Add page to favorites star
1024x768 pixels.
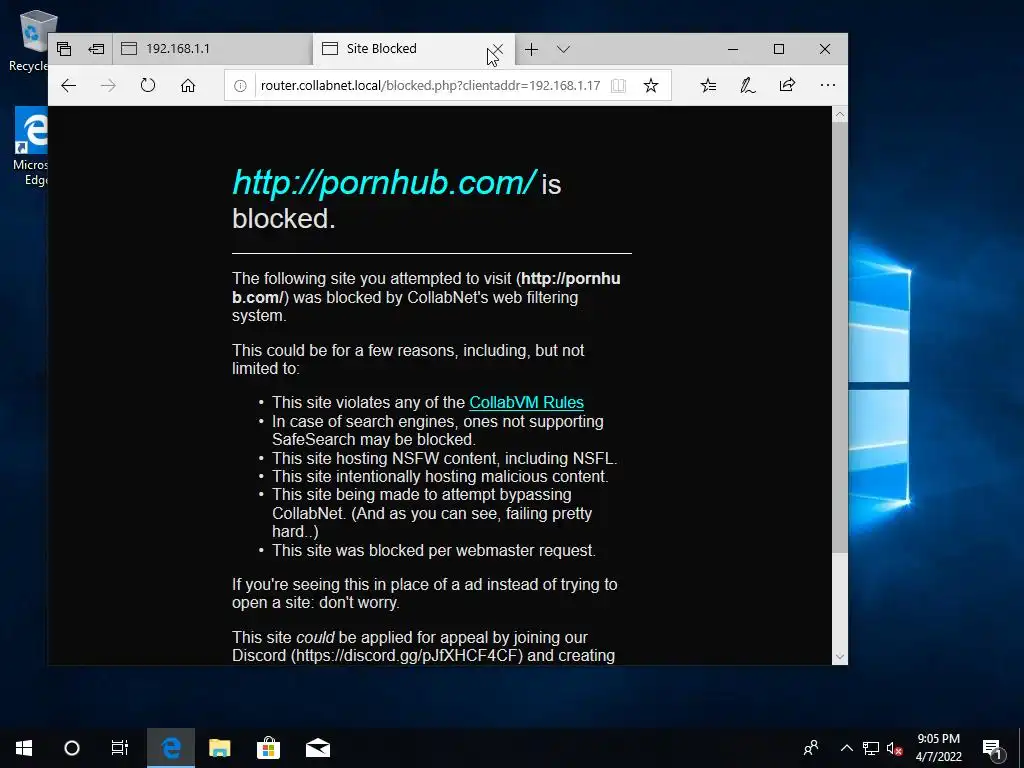(x=650, y=86)
